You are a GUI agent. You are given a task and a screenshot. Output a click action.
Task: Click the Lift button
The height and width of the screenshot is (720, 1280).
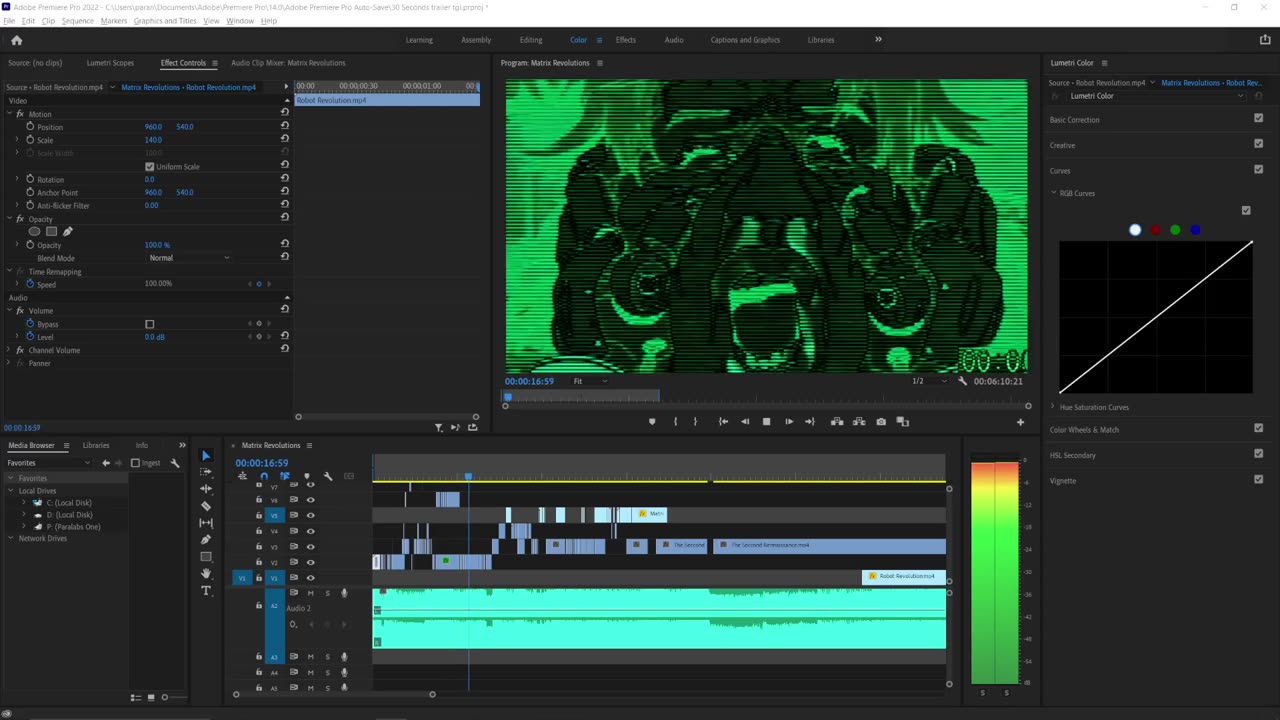pos(837,422)
